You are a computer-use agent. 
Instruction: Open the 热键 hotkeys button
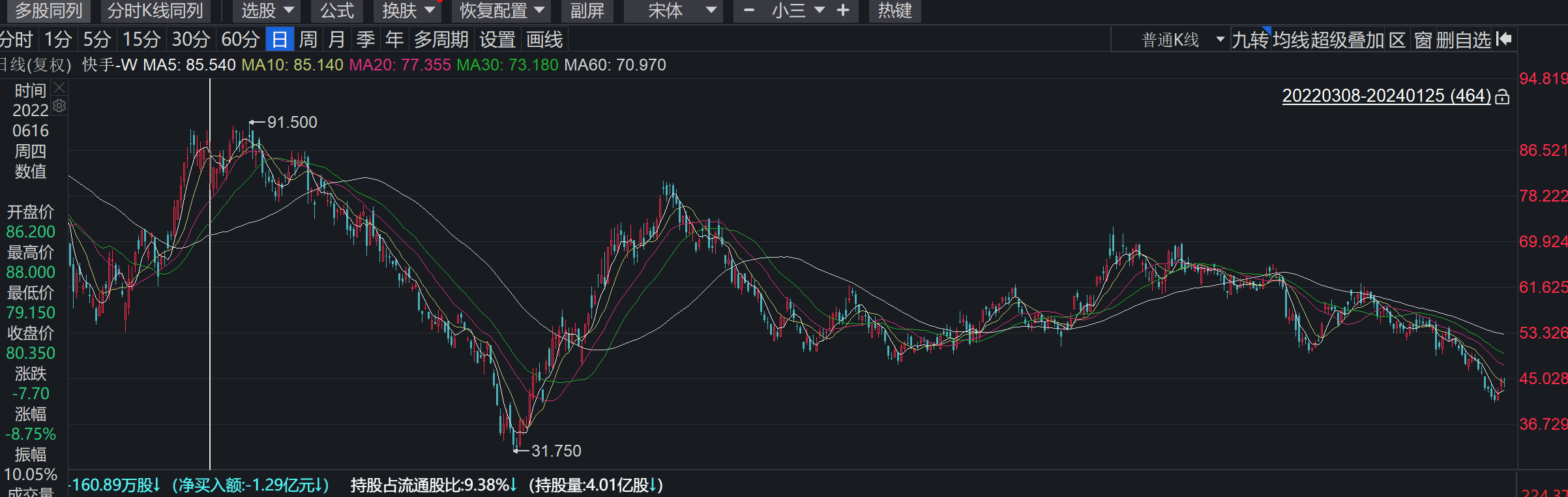(895, 10)
